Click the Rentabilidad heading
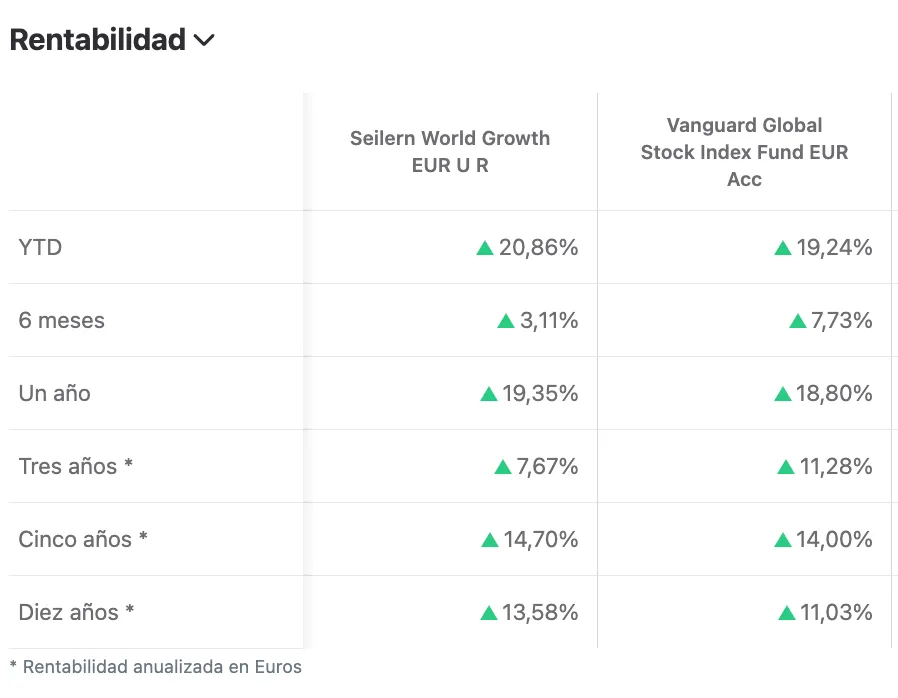The height and width of the screenshot is (698, 898). coord(98,40)
